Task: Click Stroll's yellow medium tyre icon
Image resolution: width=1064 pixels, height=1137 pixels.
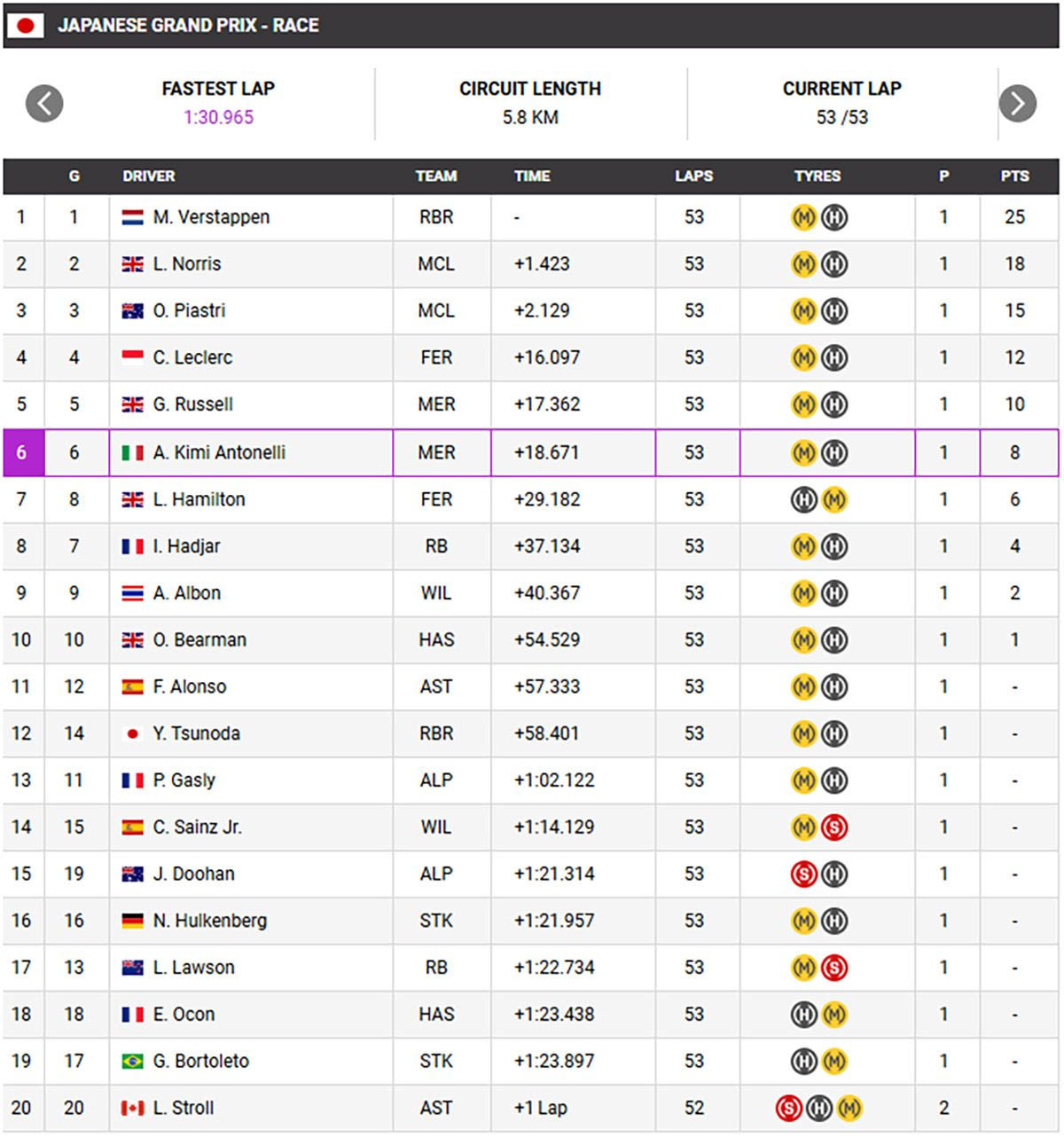Action: (x=849, y=1108)
